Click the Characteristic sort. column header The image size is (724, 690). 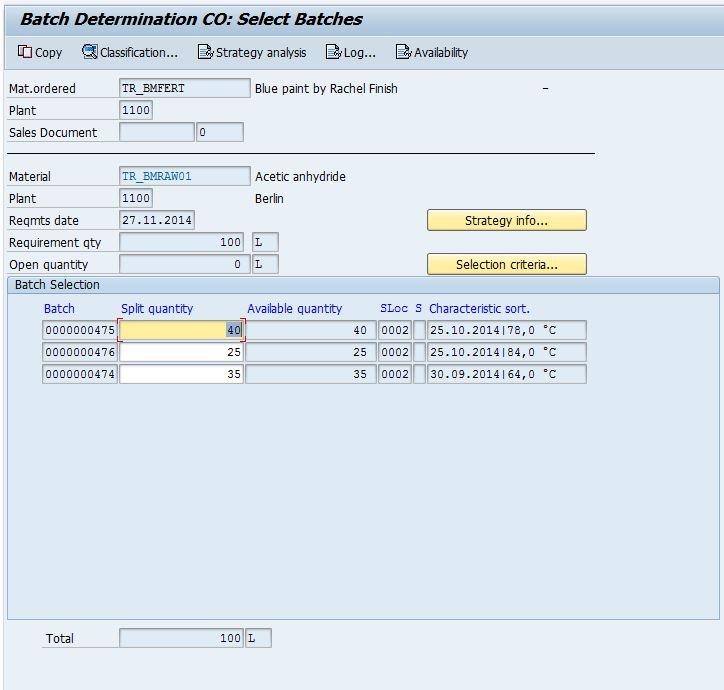[479, 308]
